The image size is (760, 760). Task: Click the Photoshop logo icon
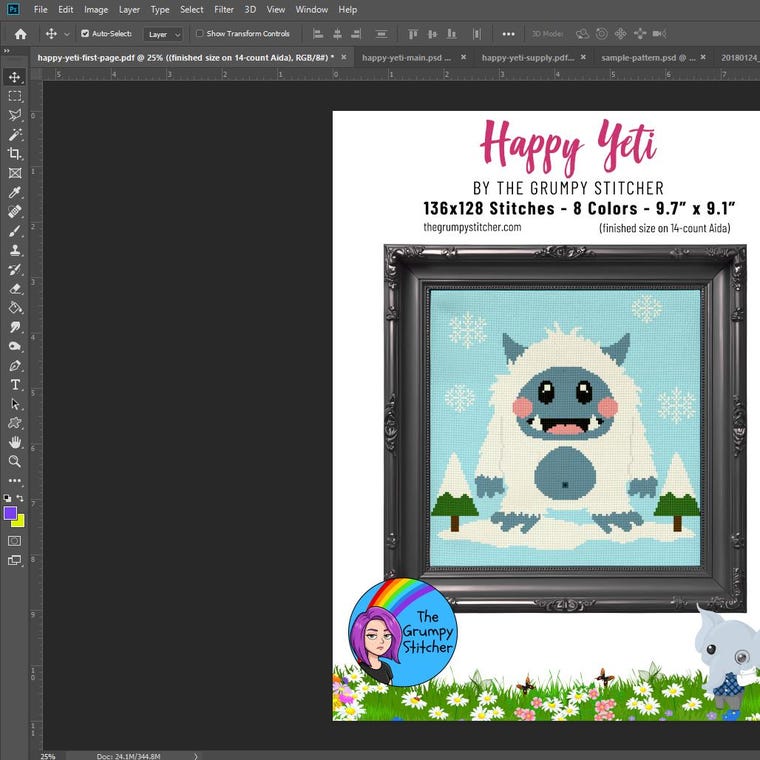(x=13, y=9)
